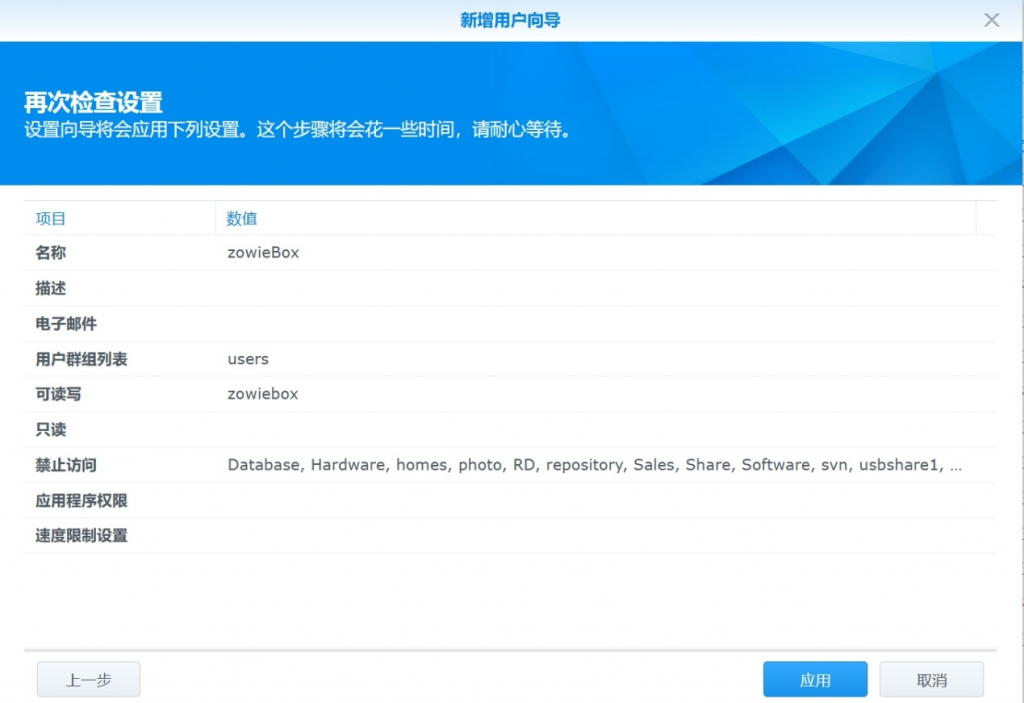The height and width of the screenshot is (703, 1024).
Task: Select the 用户群组列表 row label
Action: (81, 359)
